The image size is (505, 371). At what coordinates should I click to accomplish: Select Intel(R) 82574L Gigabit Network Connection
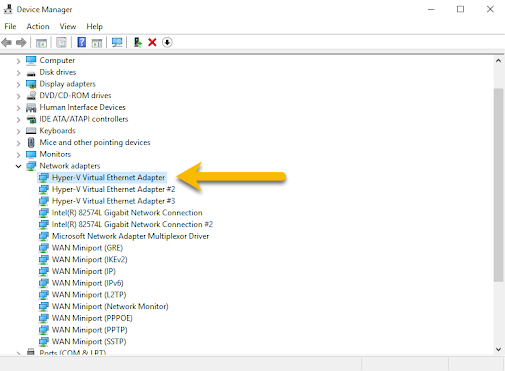click(x=127, y=213)
